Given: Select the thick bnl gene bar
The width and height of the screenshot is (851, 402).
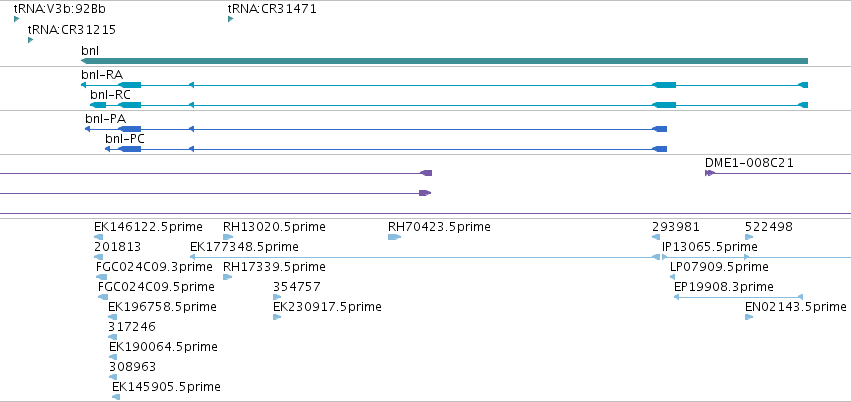Looking at the screenshot, I should [444, 61].
